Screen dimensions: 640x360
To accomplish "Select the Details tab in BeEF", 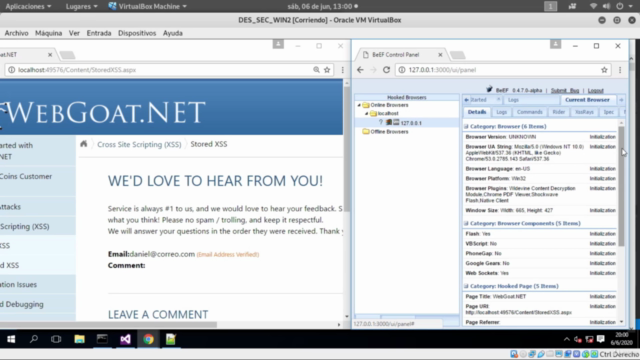I will coord(477,112).
